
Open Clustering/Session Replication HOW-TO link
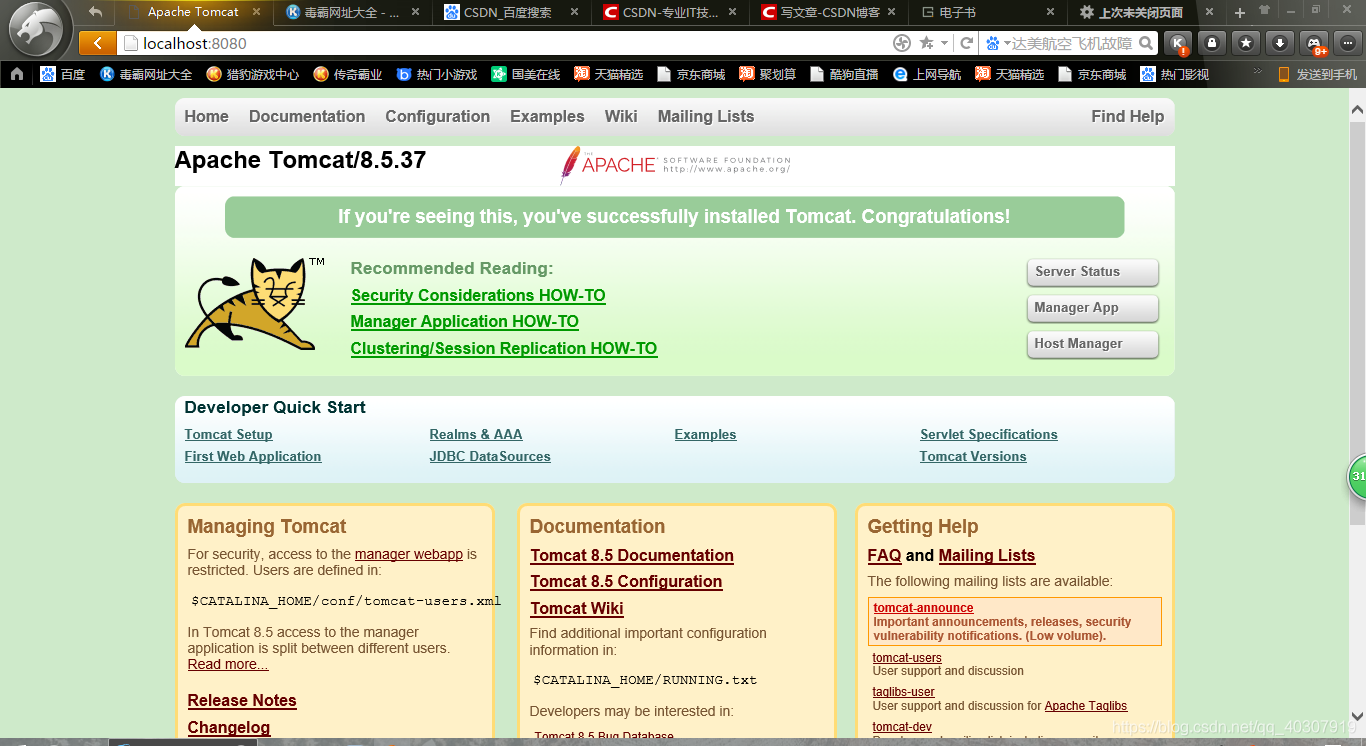pos(503,348)
